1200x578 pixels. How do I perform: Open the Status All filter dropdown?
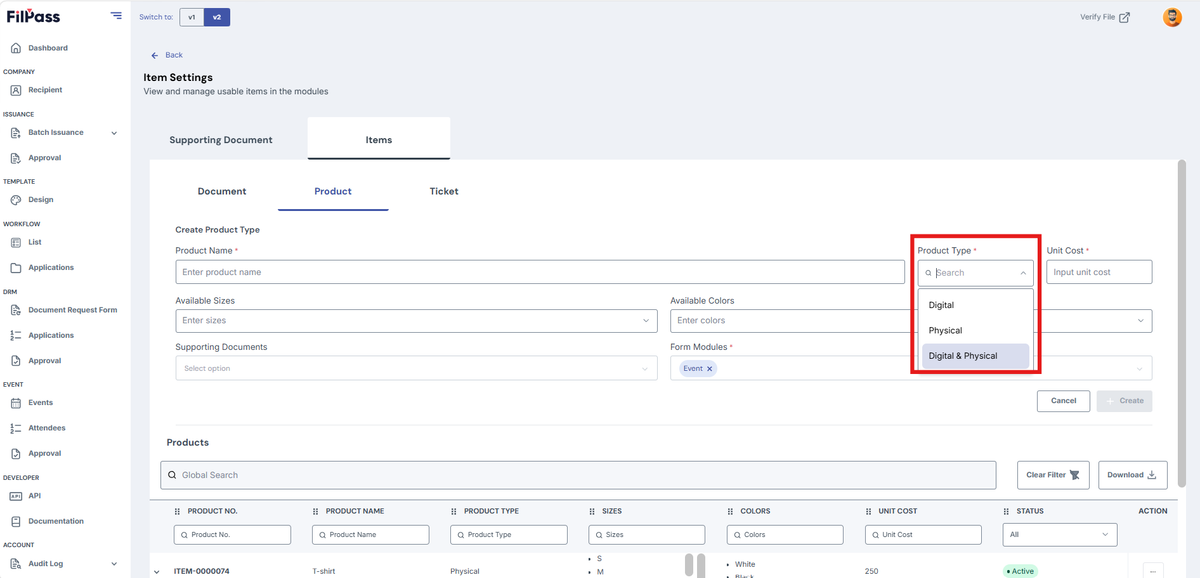(x=1060, y=535)
